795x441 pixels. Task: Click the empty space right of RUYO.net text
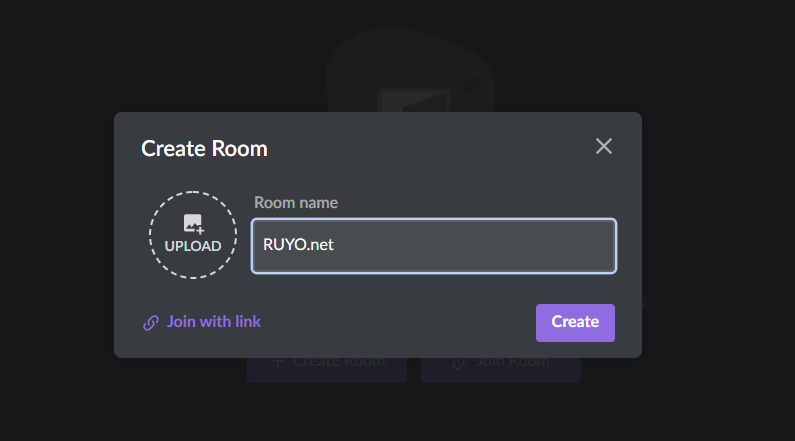click(x=480, y=245)
